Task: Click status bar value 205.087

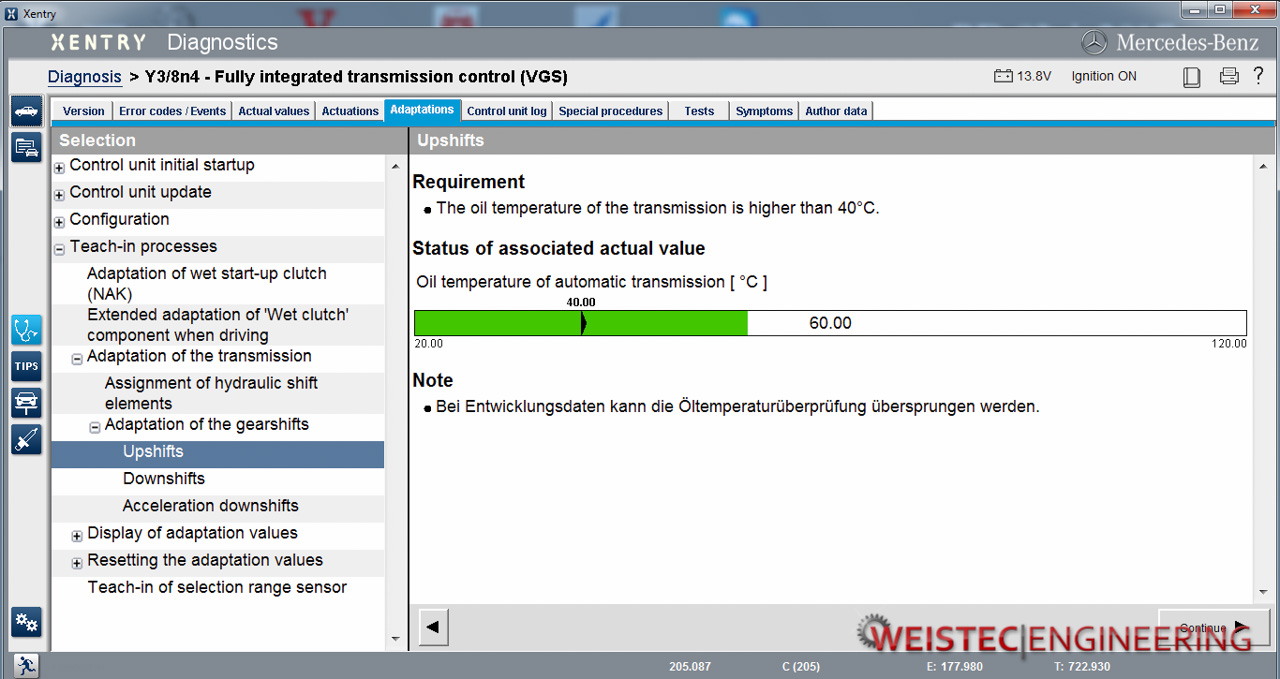Action: point(690,667)
